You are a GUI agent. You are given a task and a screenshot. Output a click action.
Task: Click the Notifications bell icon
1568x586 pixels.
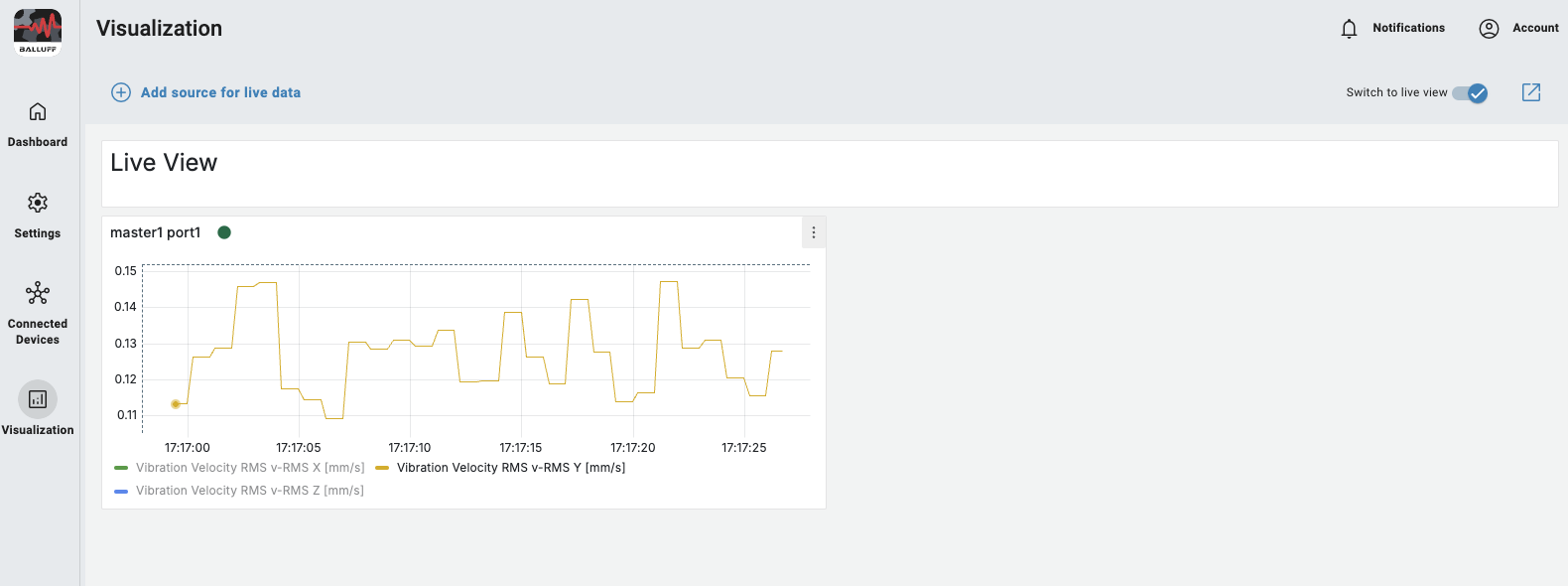[x=1349, y=29]
